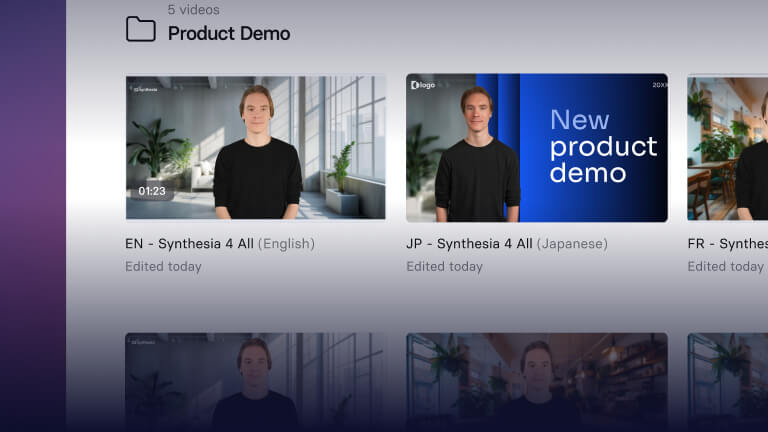Open the EN - Synthesia 4 All thumbnail
The image size is (768, 432).
(x=255, y=146)
